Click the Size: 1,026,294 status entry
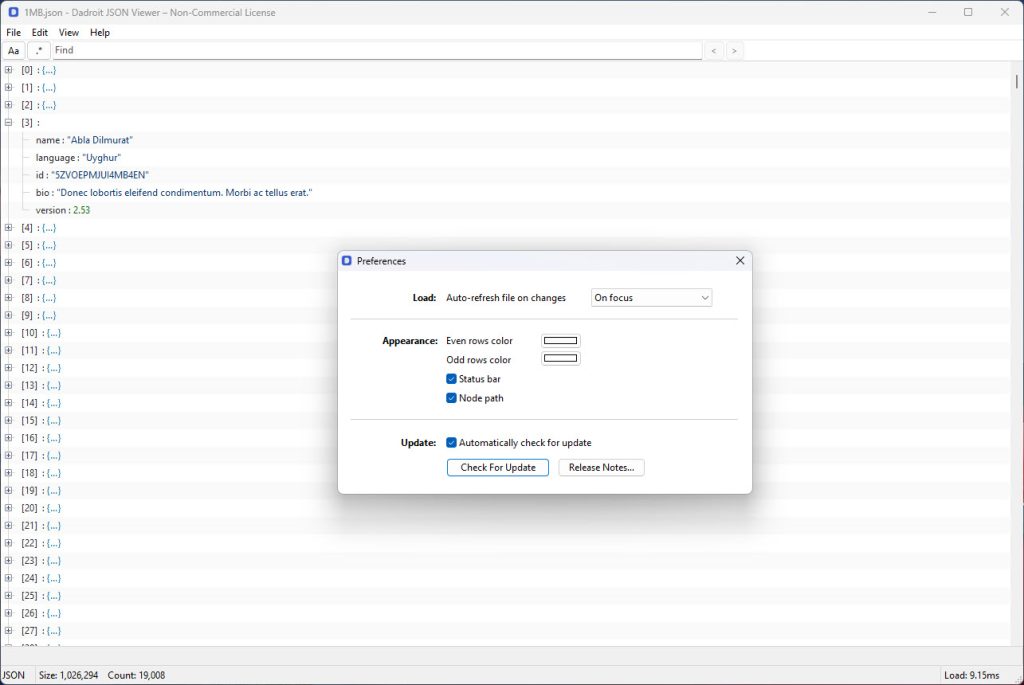Image resolution: width=1024 pixels, height=685 pixels. (69, 675)
